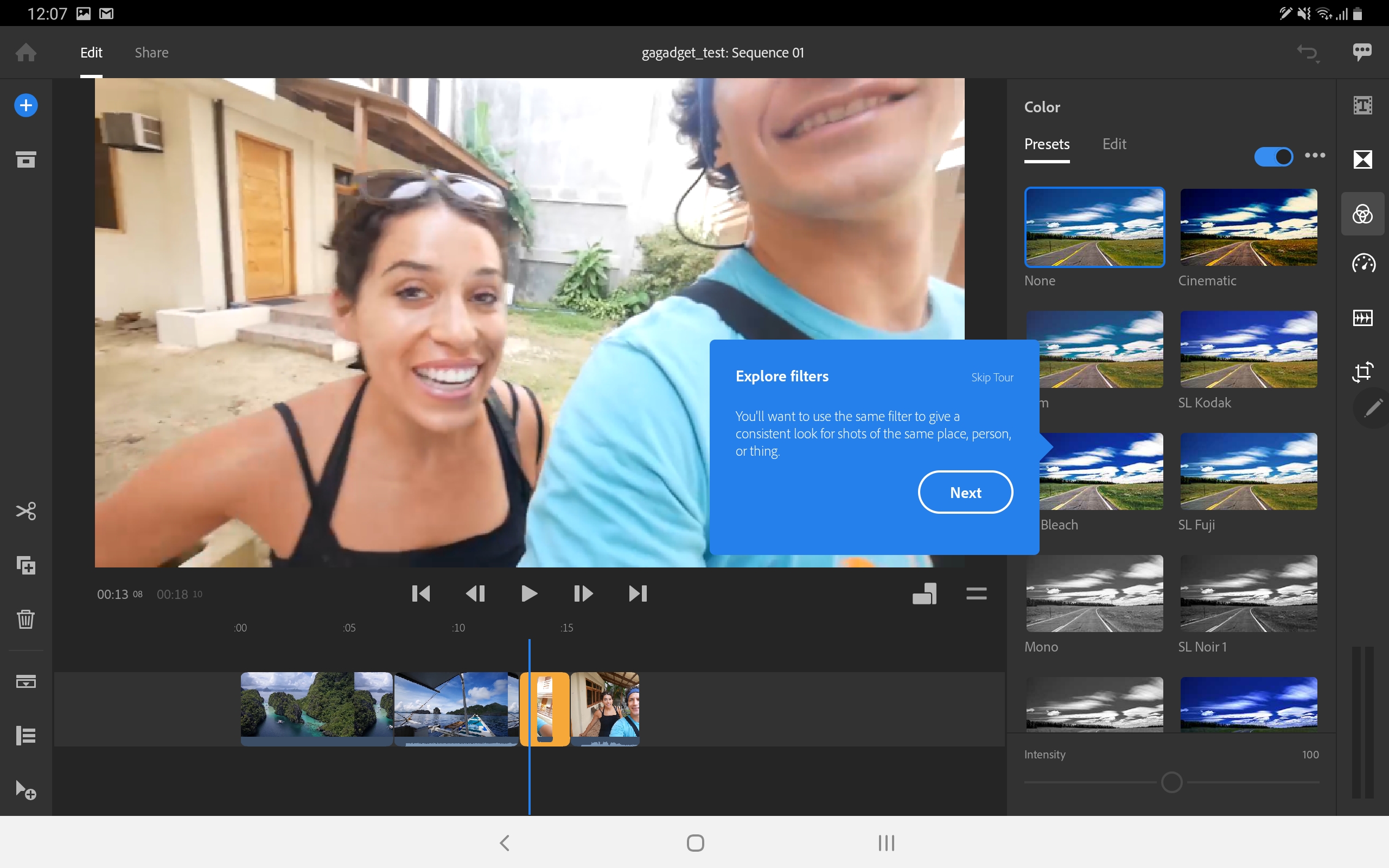Apply the Cinematic preset thumbnail

[1248, 227]
